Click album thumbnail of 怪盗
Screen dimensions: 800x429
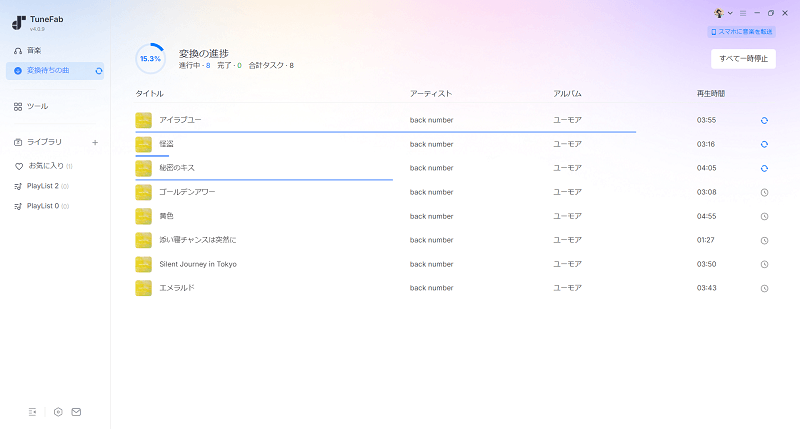(143, 144)
